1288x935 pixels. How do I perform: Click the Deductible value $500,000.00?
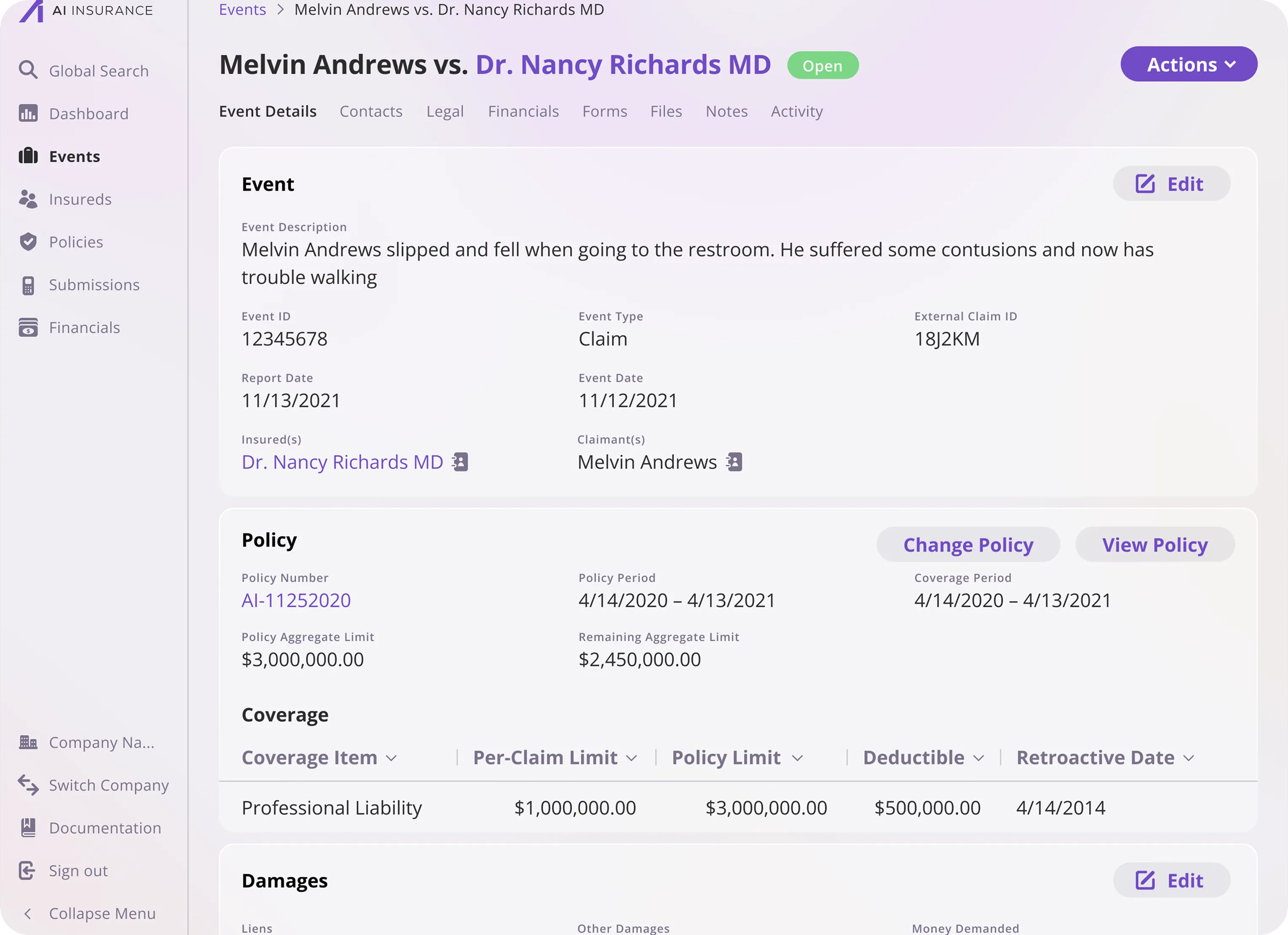(x=927, y=807)
